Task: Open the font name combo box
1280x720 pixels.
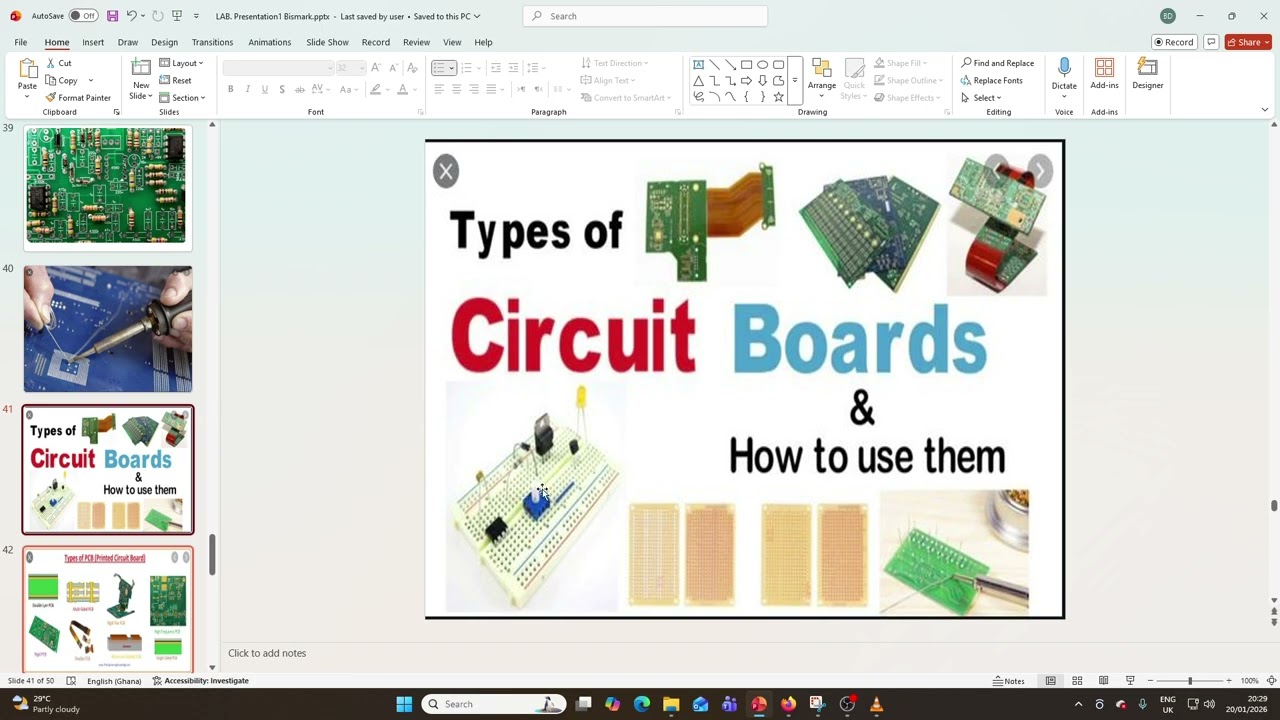Action: click(x=278, y=67)
